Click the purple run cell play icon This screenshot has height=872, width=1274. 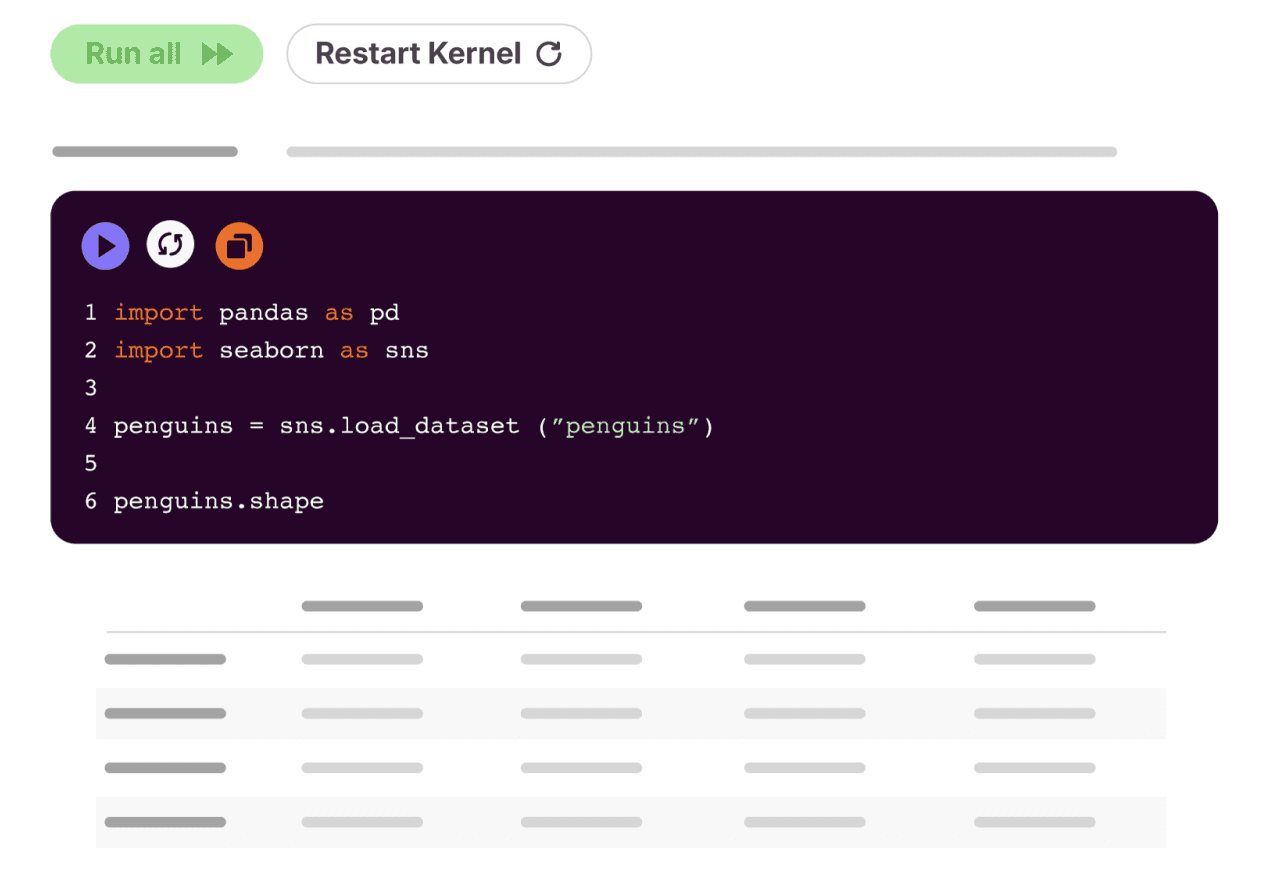pyautogui.click(x=105, y=246)
